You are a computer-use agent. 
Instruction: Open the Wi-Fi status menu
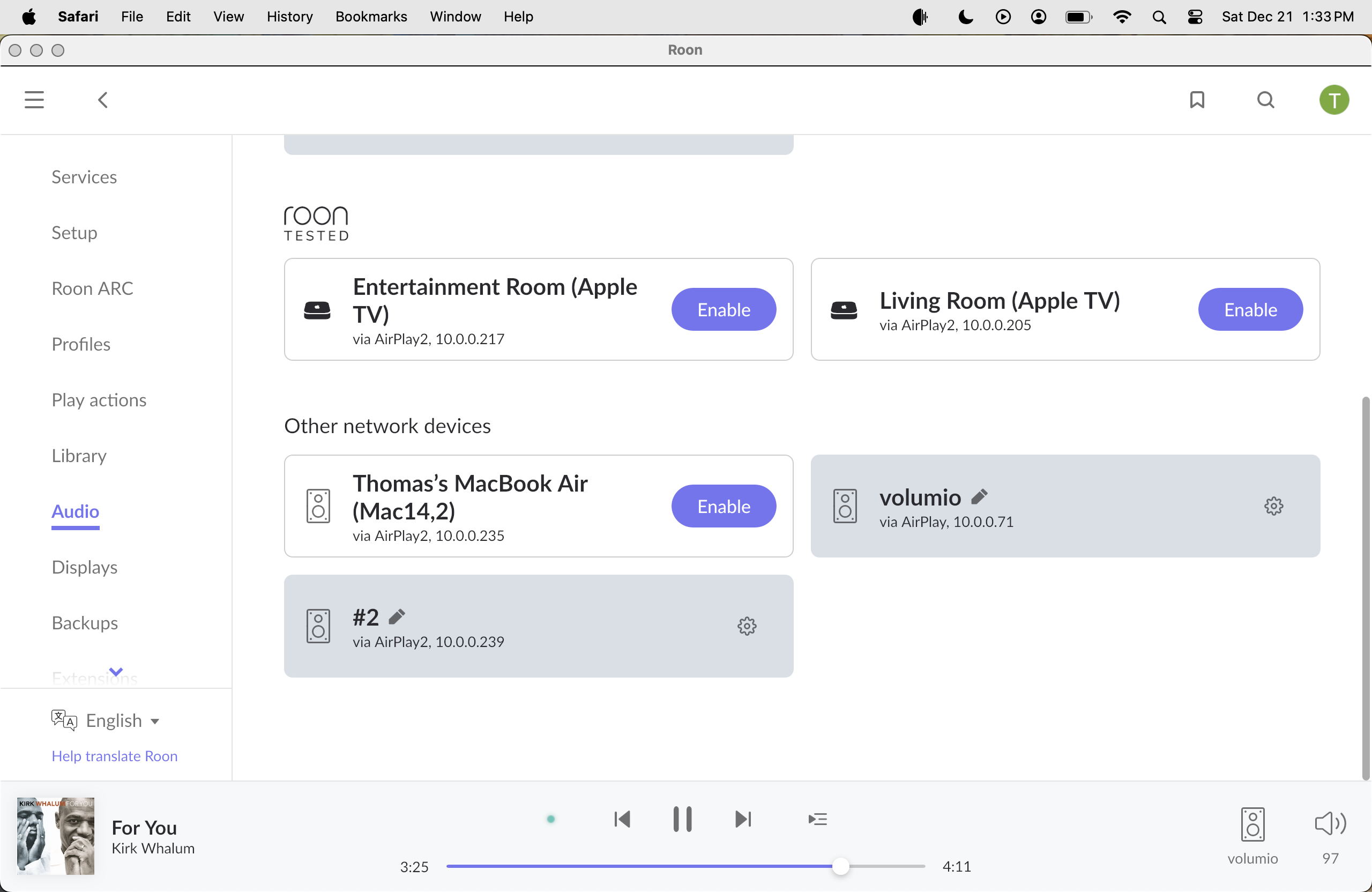tap(1121, 17)
